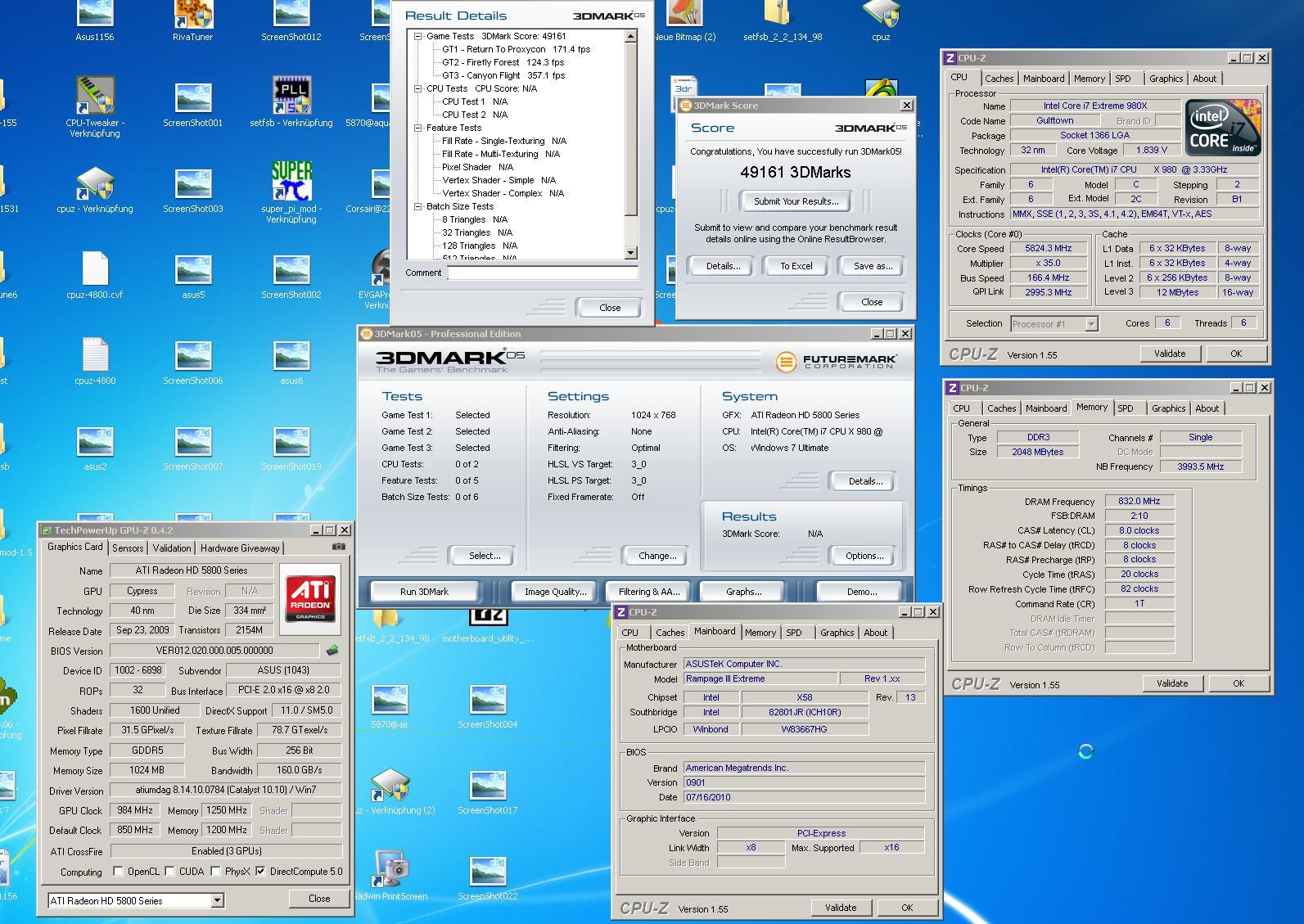This screenshot has height=924, width=1304.
Task: Click Change button under Settings
Action: click(657, 556)
